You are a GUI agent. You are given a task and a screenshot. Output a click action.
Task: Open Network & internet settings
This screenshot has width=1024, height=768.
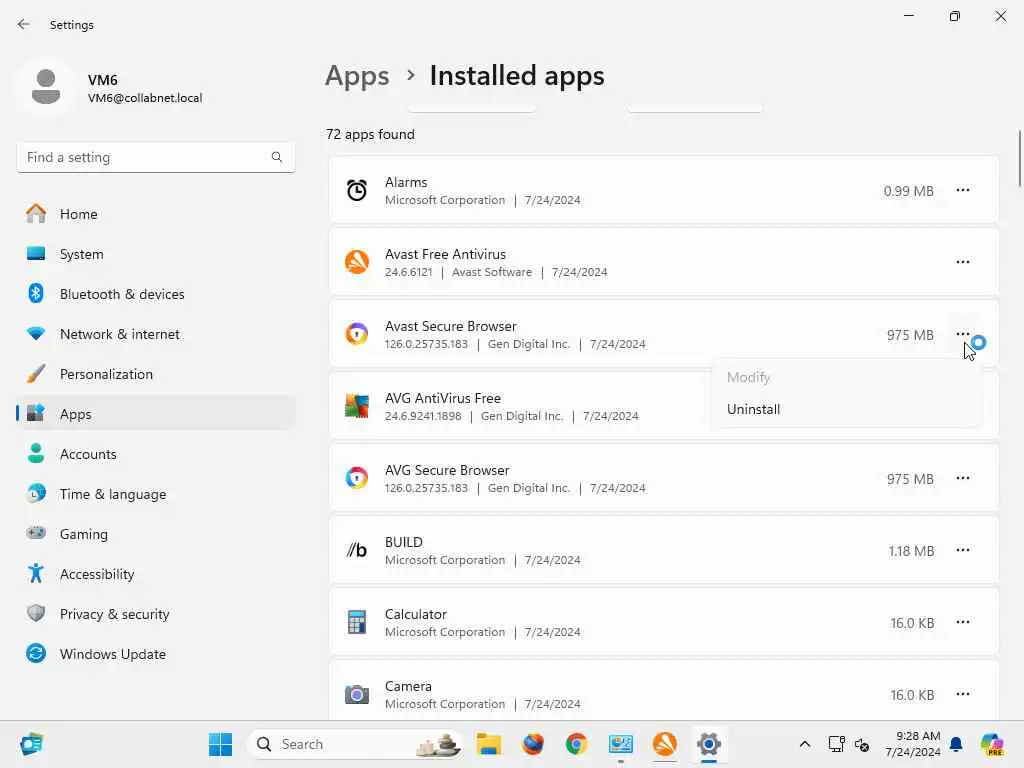coord(156,334)
